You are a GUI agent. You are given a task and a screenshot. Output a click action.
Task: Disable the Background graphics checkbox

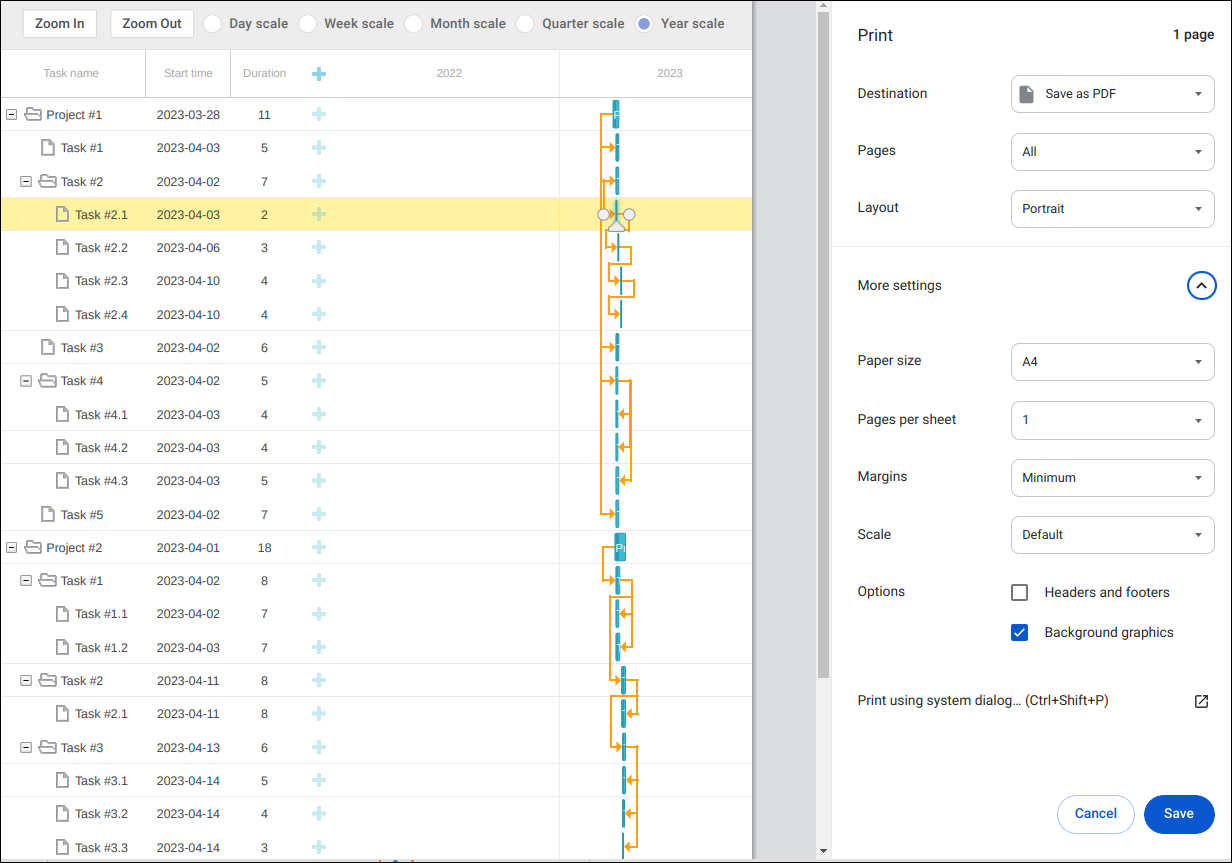1019,632
